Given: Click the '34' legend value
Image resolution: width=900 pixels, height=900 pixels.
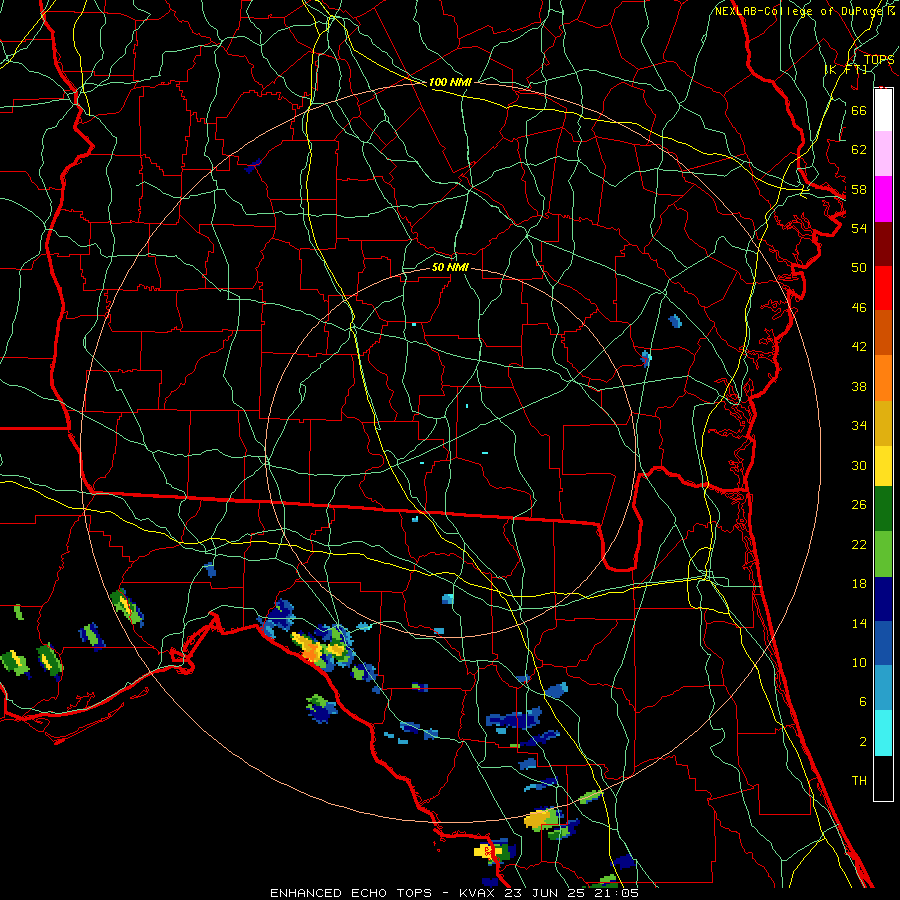Looking at the screenshot, I should (859, 426).
